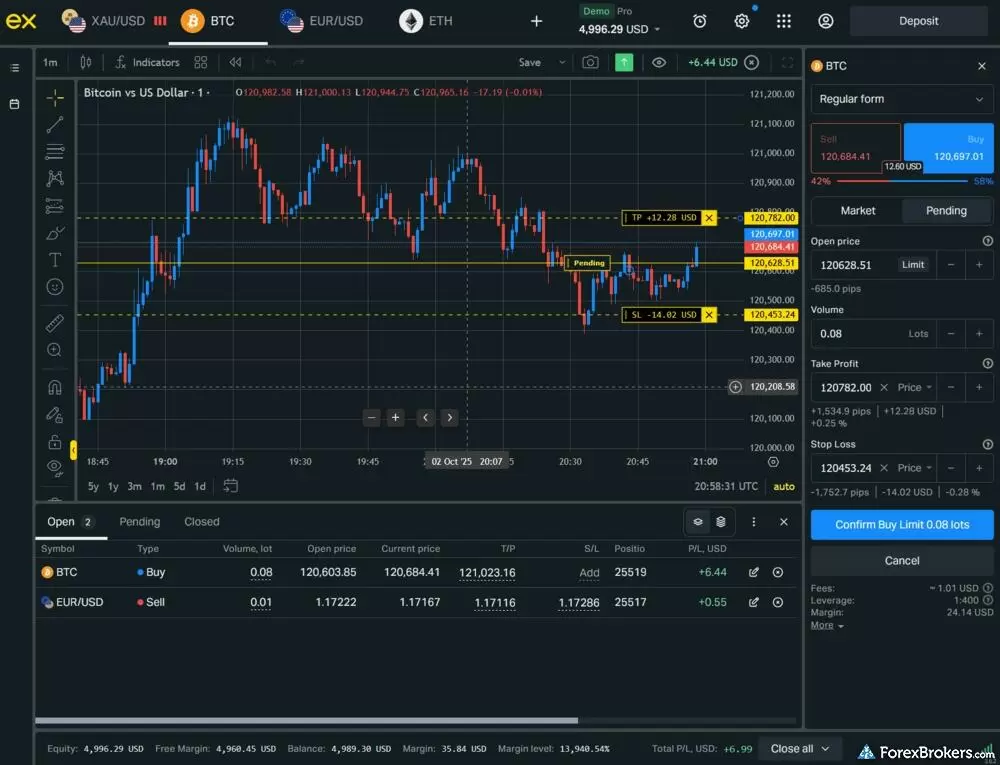Click the Deposit button
1000x765 pixels.
[917, 20]
